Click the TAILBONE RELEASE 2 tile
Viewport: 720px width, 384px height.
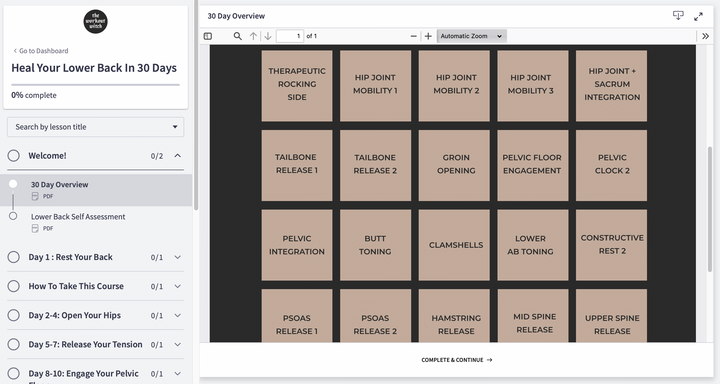(375, 165)
